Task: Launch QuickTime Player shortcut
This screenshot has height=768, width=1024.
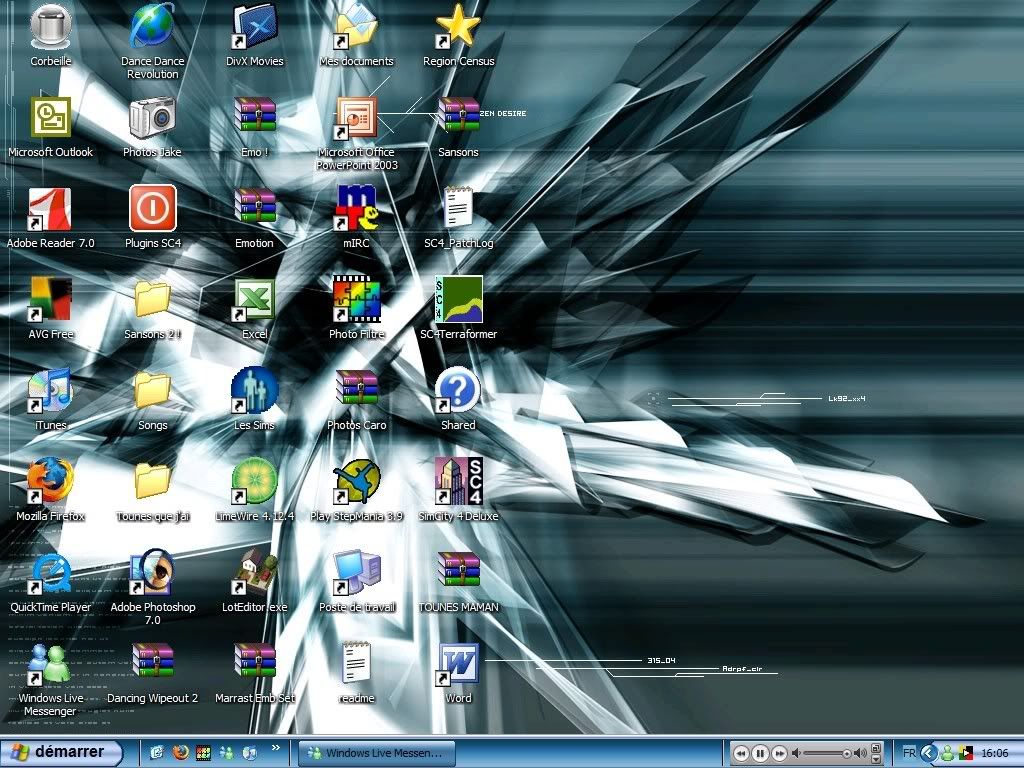Action: click(x=50, y=581)
